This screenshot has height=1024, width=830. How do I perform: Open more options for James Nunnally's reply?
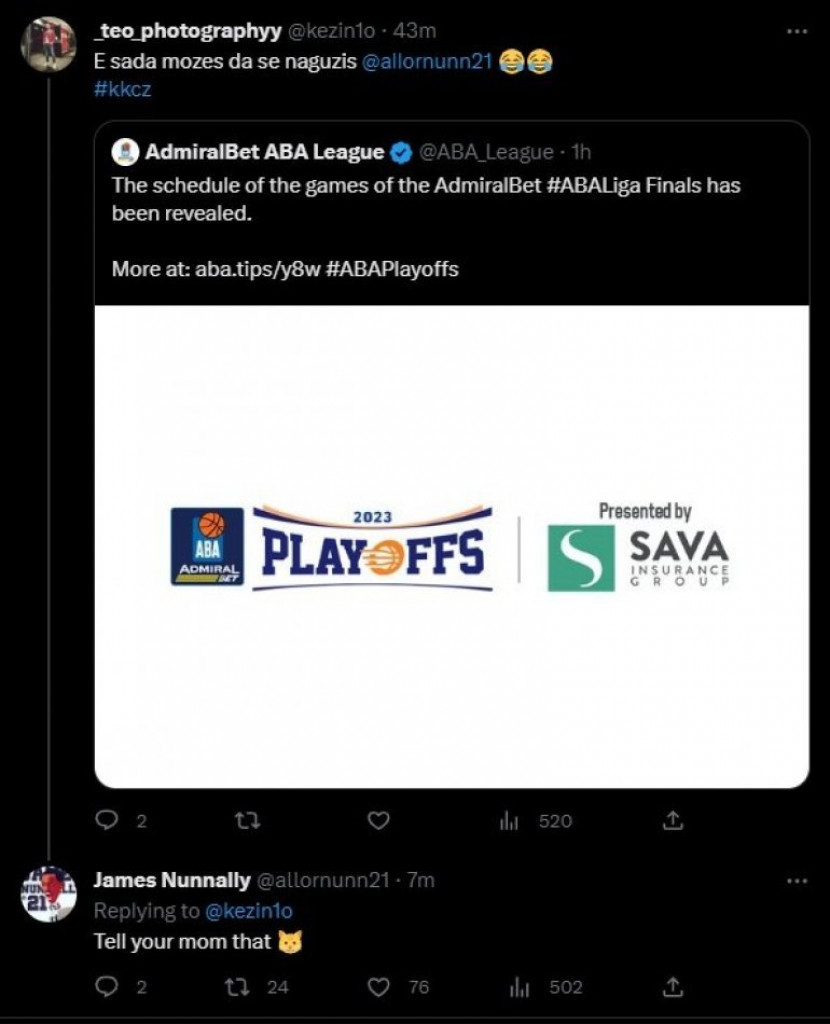coord(796,881)
